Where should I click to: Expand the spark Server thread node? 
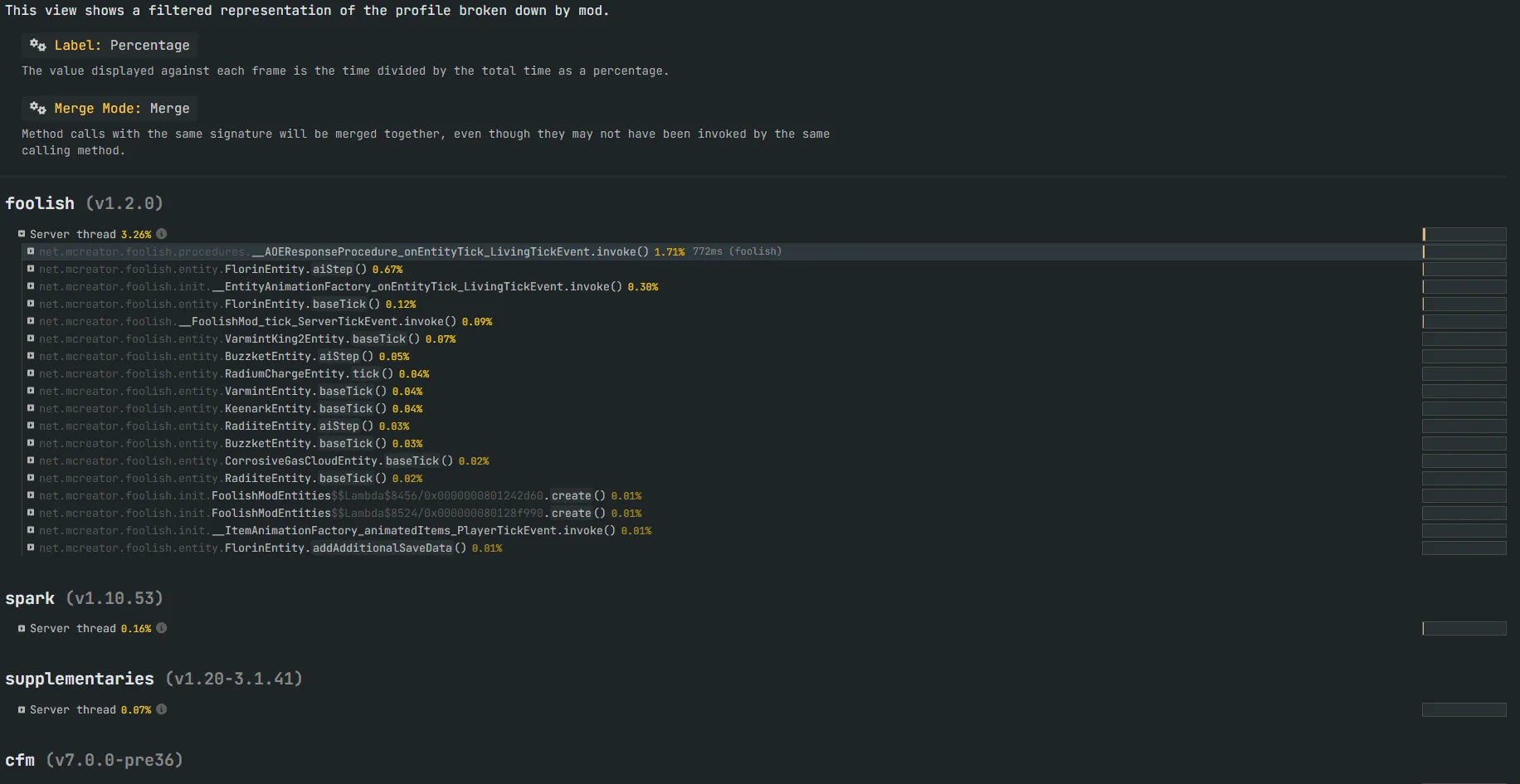[22, 629]
